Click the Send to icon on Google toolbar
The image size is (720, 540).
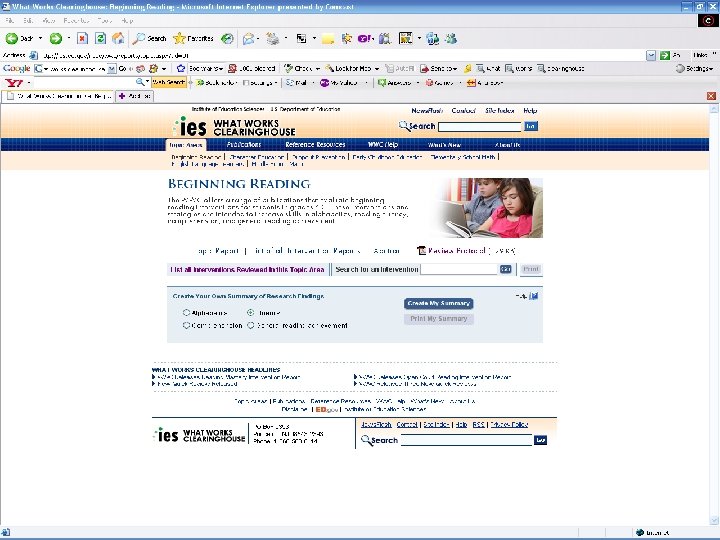(424, 68)
